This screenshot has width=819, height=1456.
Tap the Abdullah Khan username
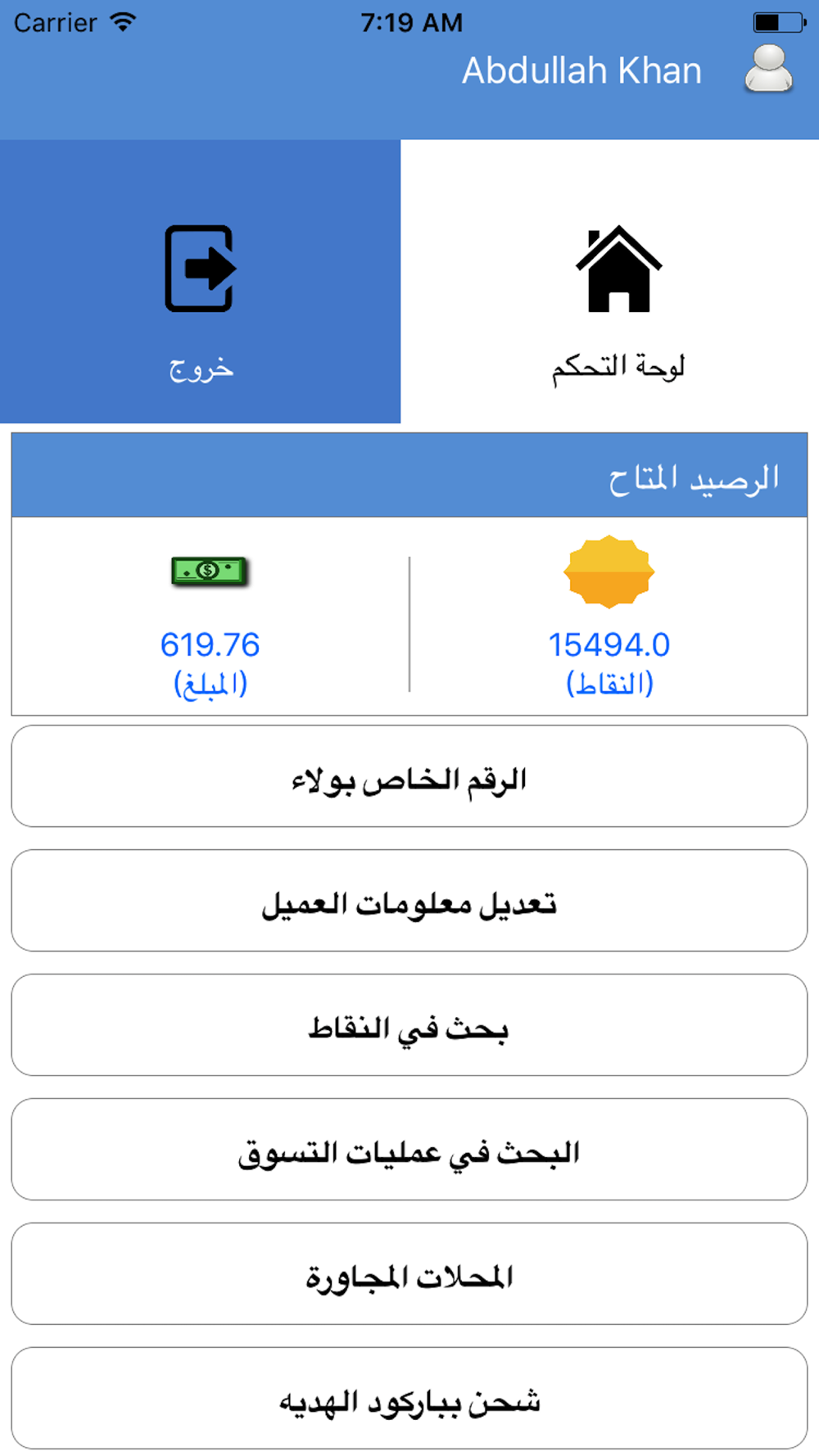pos(581,71)
